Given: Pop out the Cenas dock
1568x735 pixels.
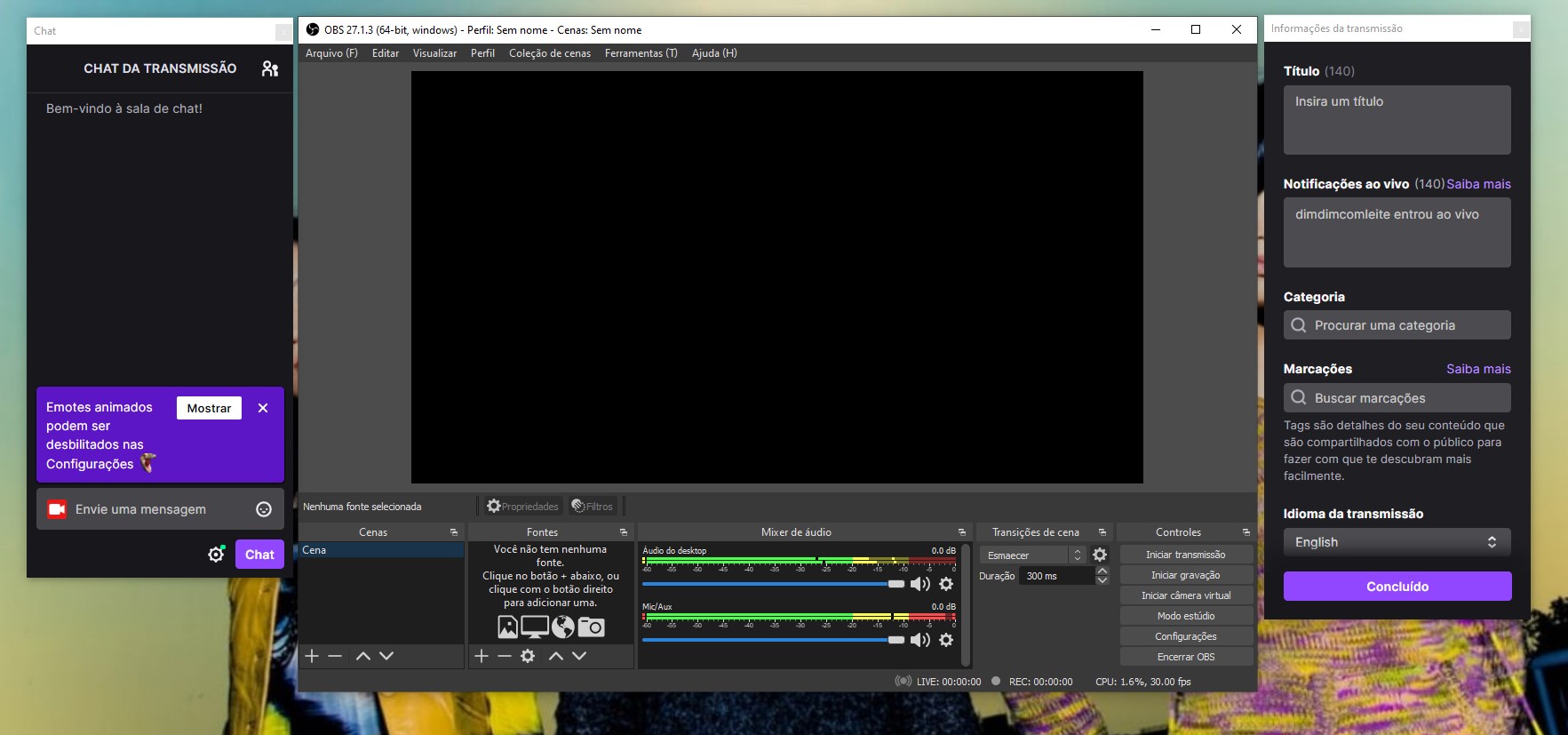Looking at the screenshot, I should coord(454,532).
